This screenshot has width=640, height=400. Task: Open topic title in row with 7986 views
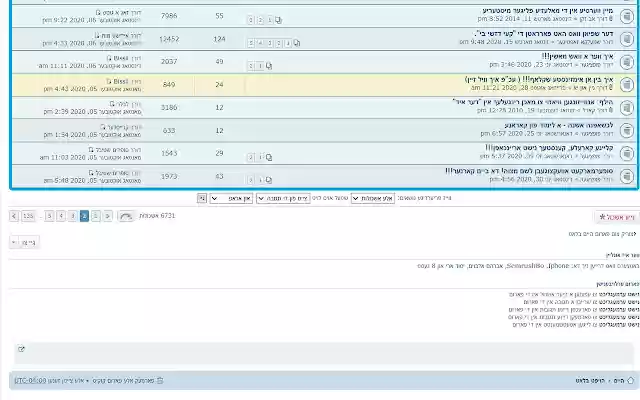548,11
